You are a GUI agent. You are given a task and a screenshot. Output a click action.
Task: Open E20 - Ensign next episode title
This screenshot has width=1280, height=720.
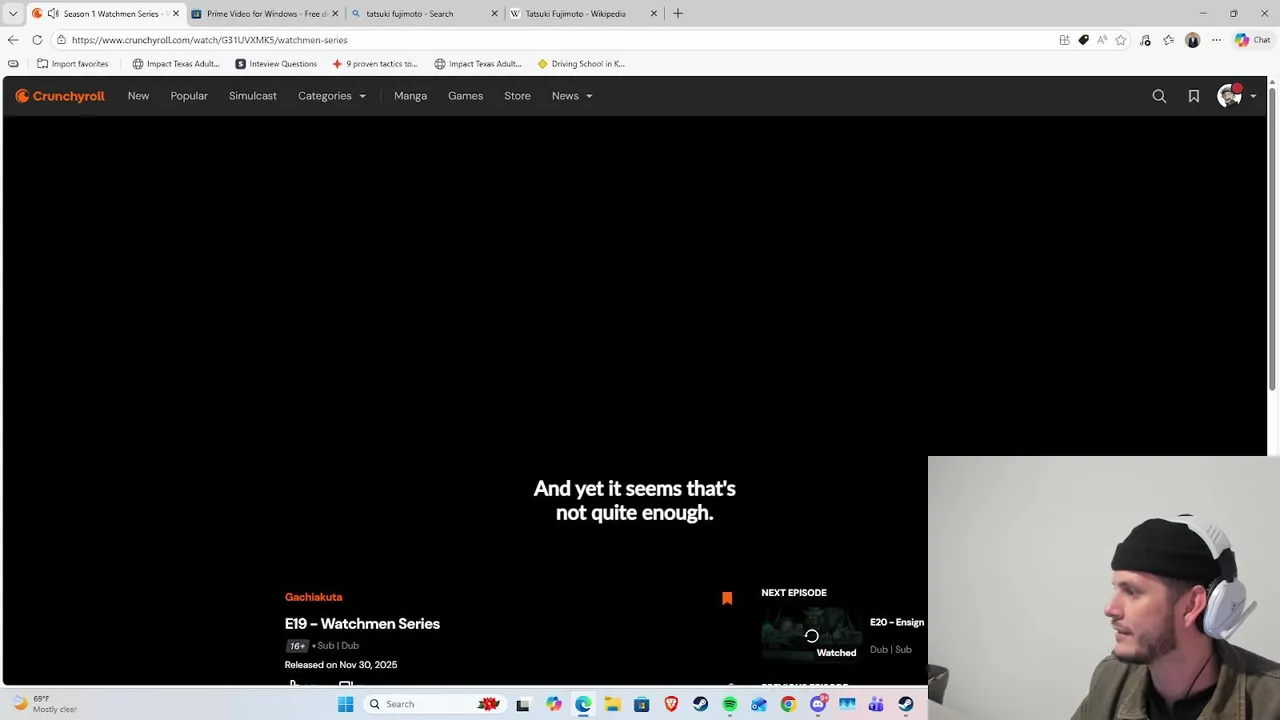pyautogui.click(x=897, y=622)
